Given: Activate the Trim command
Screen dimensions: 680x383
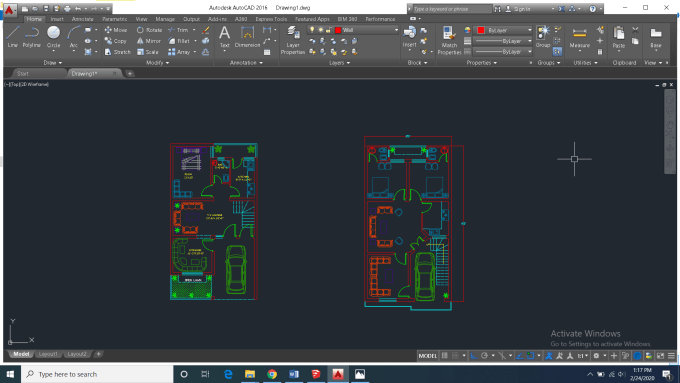Looking at the screenshot, I should point(178,30).
